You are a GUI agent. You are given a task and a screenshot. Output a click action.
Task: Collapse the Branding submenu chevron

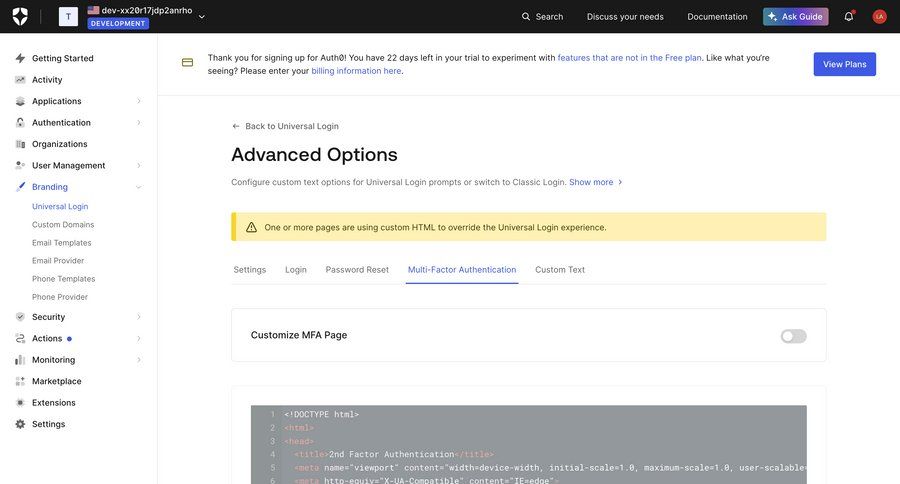coord(139,187)
